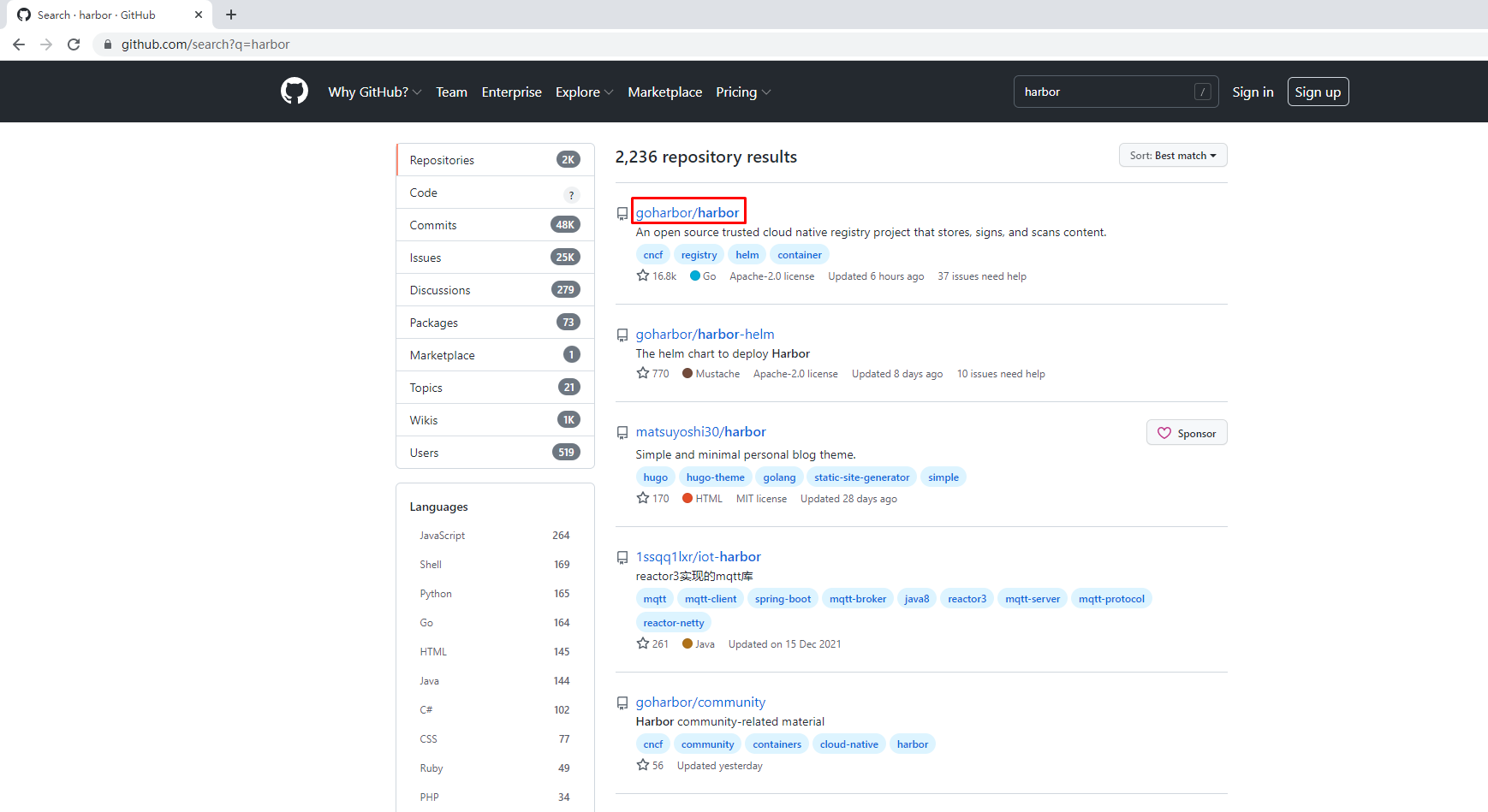Click the browser back arrow
This screenshot has width=1488, height=812.
19,44
